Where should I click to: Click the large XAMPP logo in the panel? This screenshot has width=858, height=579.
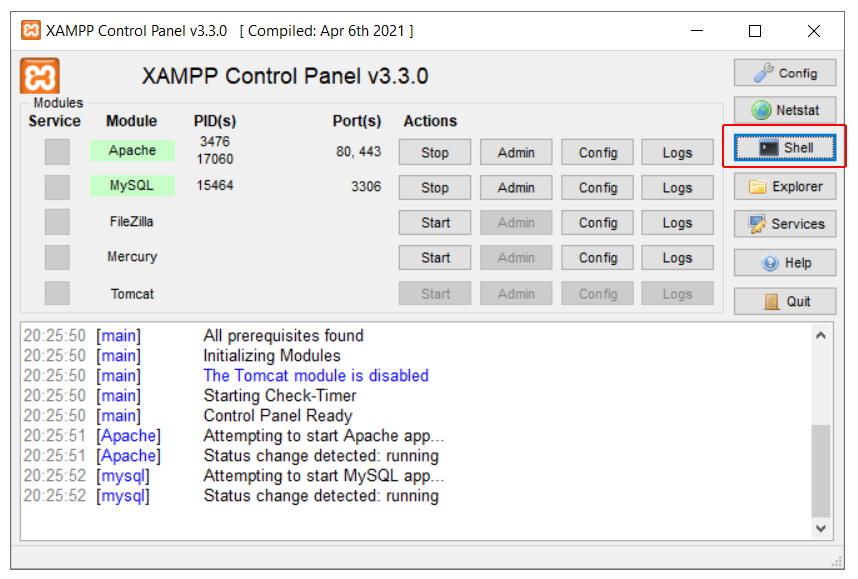pyautogui.click(x=40, y=76)
